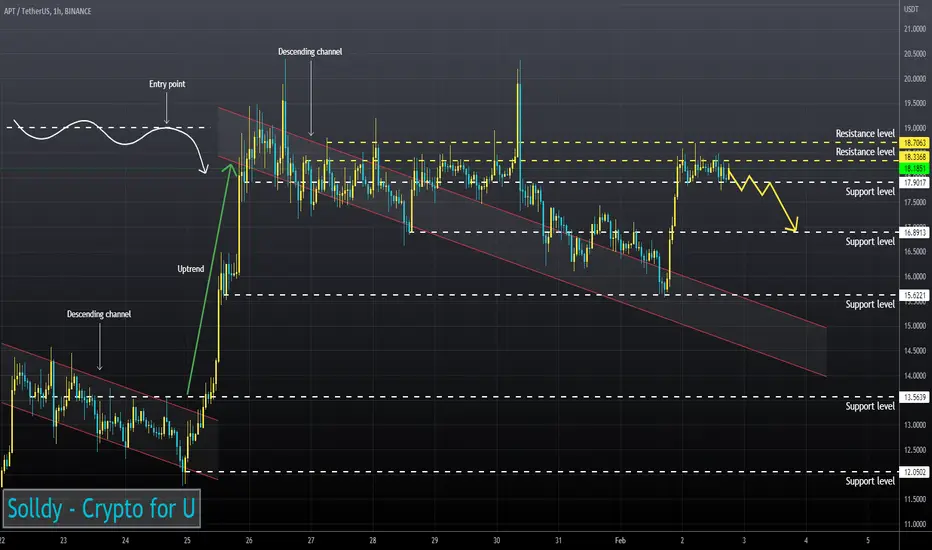
Task: Click the APT / TetherUS symbol title
Action: click(48, 11)
